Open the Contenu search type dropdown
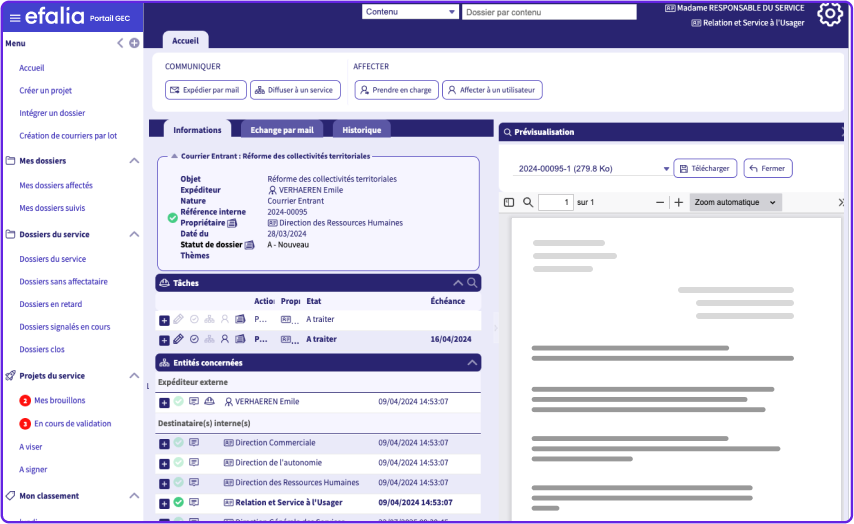 [x=410, y=11]
